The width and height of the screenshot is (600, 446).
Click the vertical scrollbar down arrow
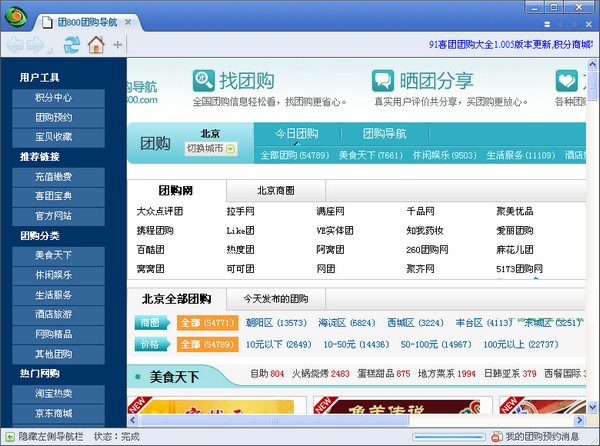[x=592, y=407]
